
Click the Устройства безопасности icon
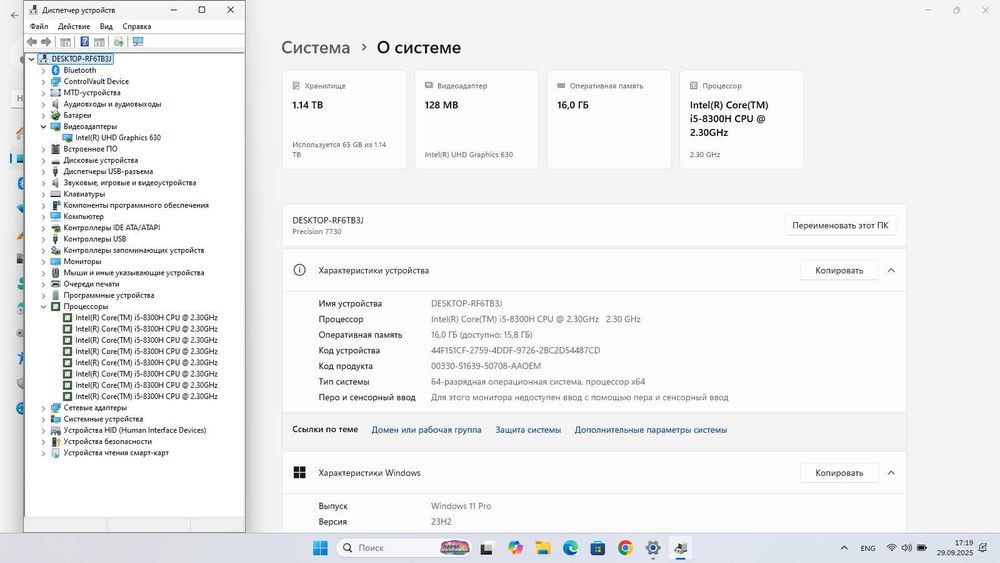point(55,441)
